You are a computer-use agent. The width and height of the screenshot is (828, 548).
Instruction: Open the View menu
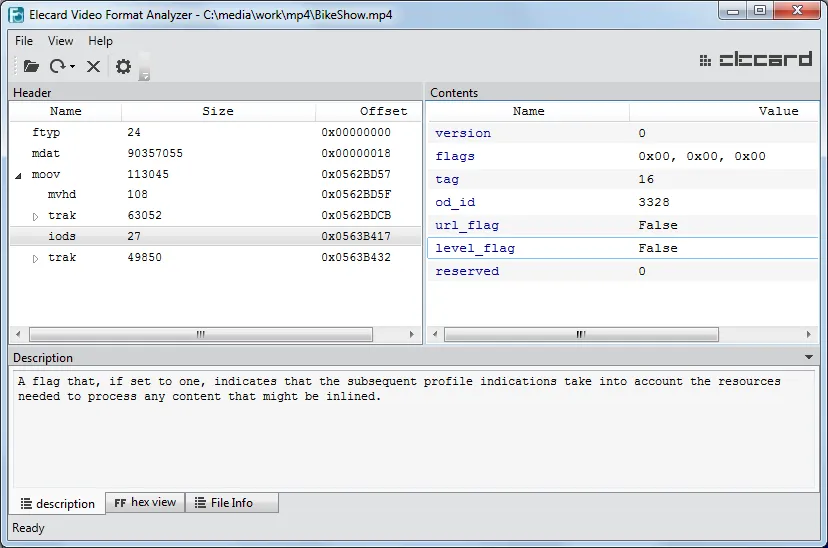click(61, 41)
